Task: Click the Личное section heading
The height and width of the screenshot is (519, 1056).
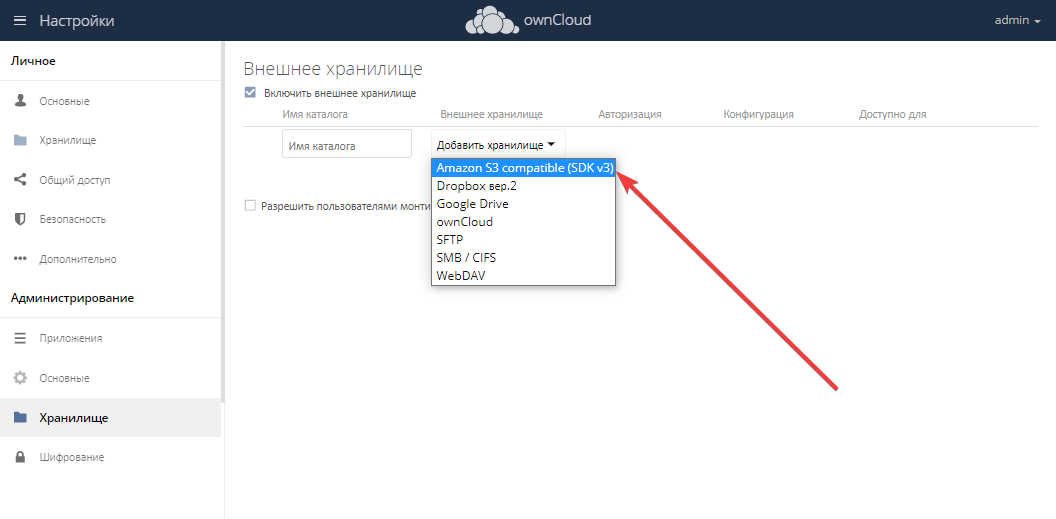Action: 33,61
